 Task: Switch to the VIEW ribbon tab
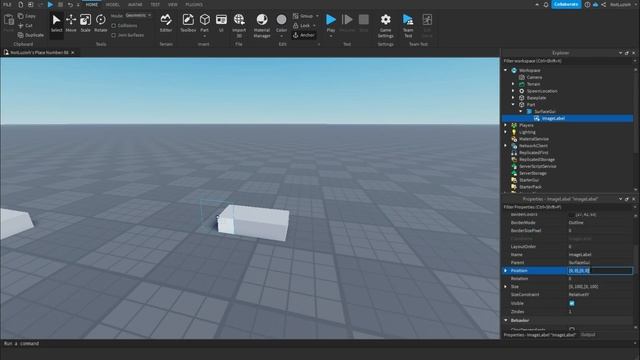173,4
